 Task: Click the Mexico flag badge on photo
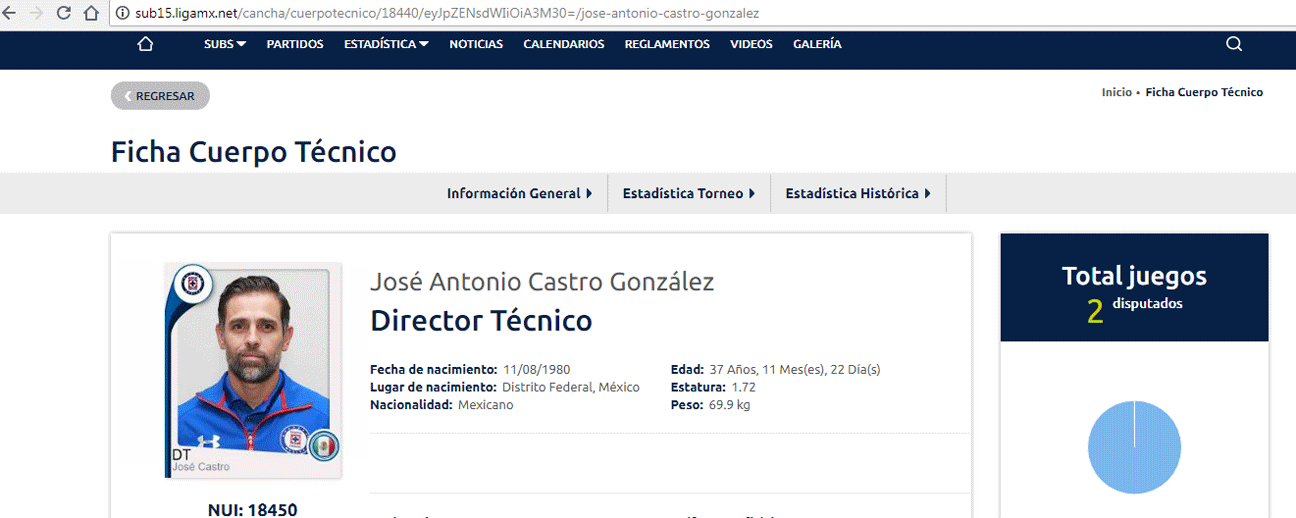point(323,445)
